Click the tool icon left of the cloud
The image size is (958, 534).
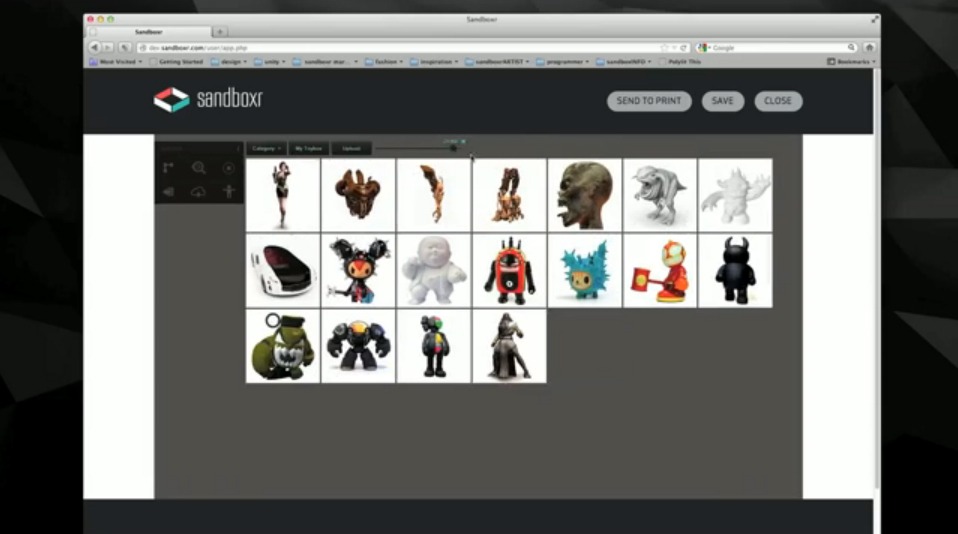point(168,192)
